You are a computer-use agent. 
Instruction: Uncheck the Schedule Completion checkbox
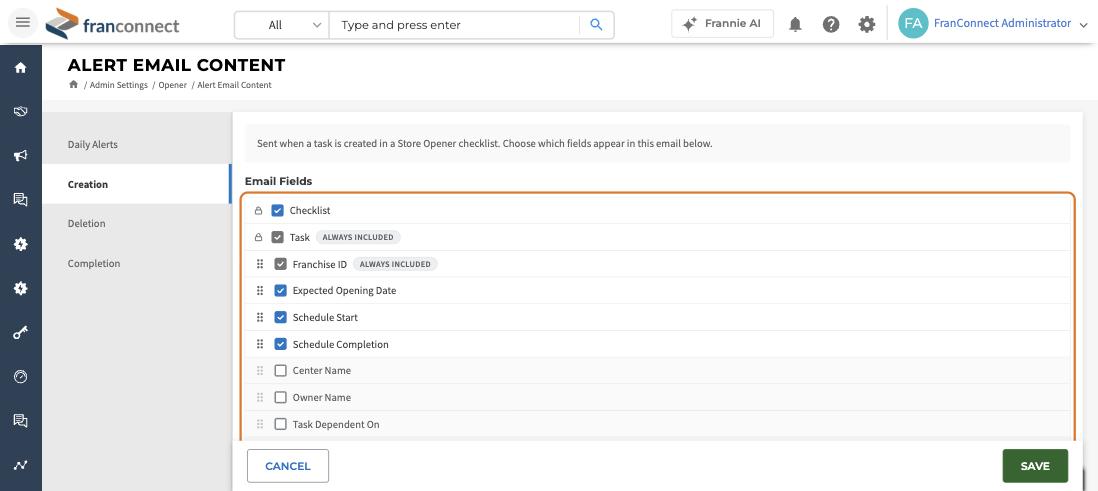point(280,344)
